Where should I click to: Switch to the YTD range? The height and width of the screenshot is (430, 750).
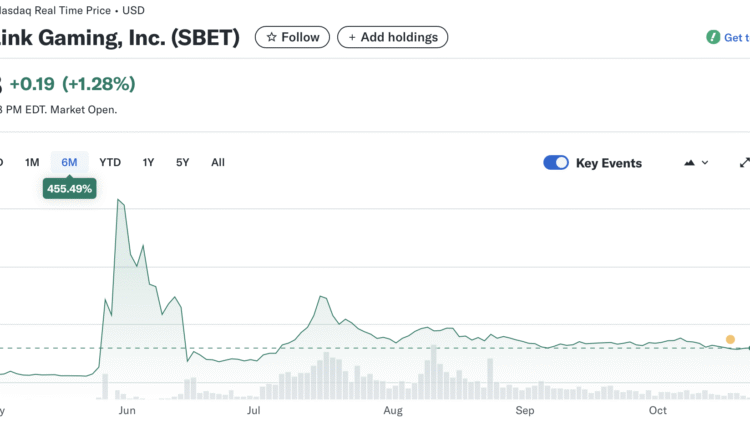click(x=110, y=162)
